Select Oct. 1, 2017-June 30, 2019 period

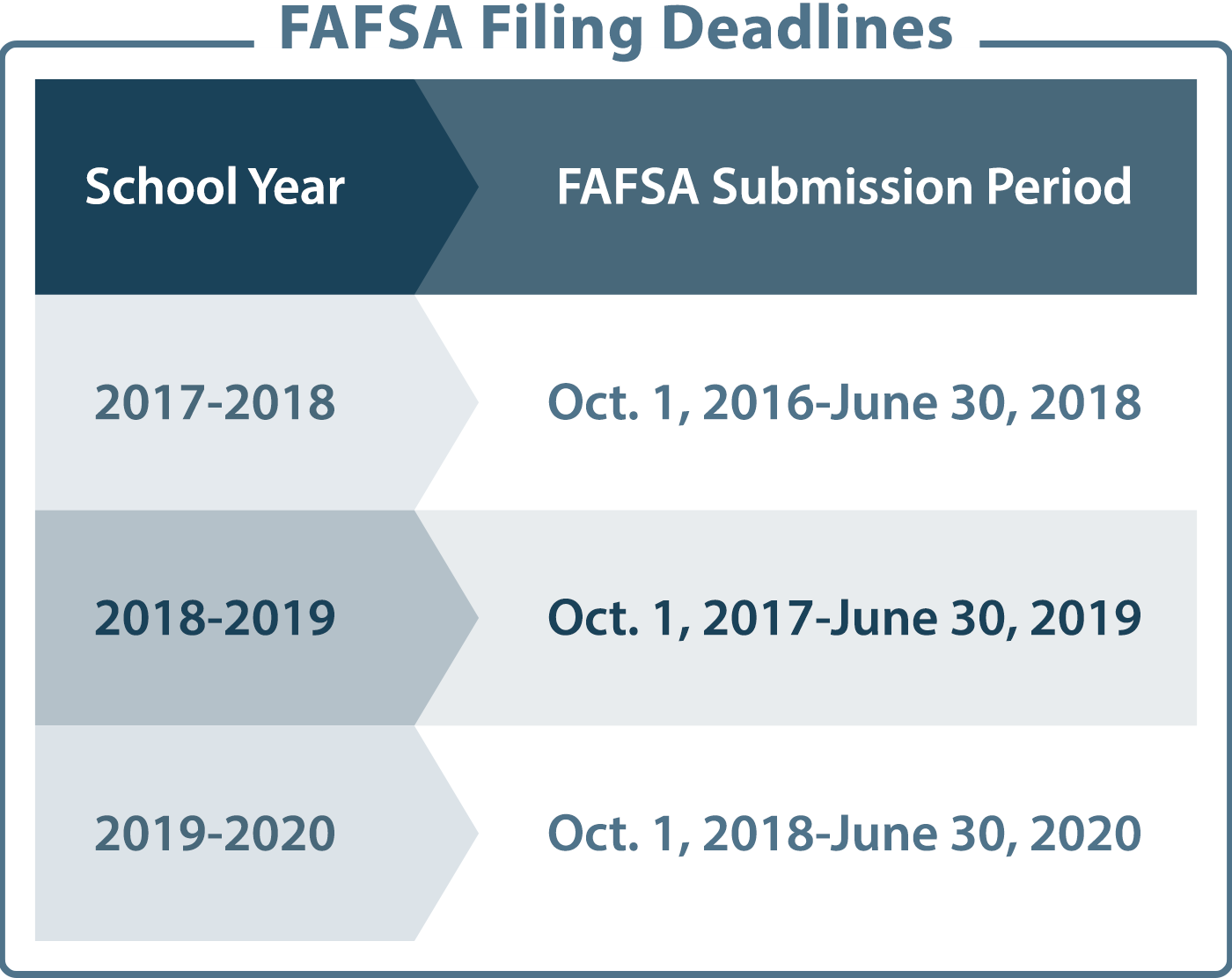(x=845, y=618)
